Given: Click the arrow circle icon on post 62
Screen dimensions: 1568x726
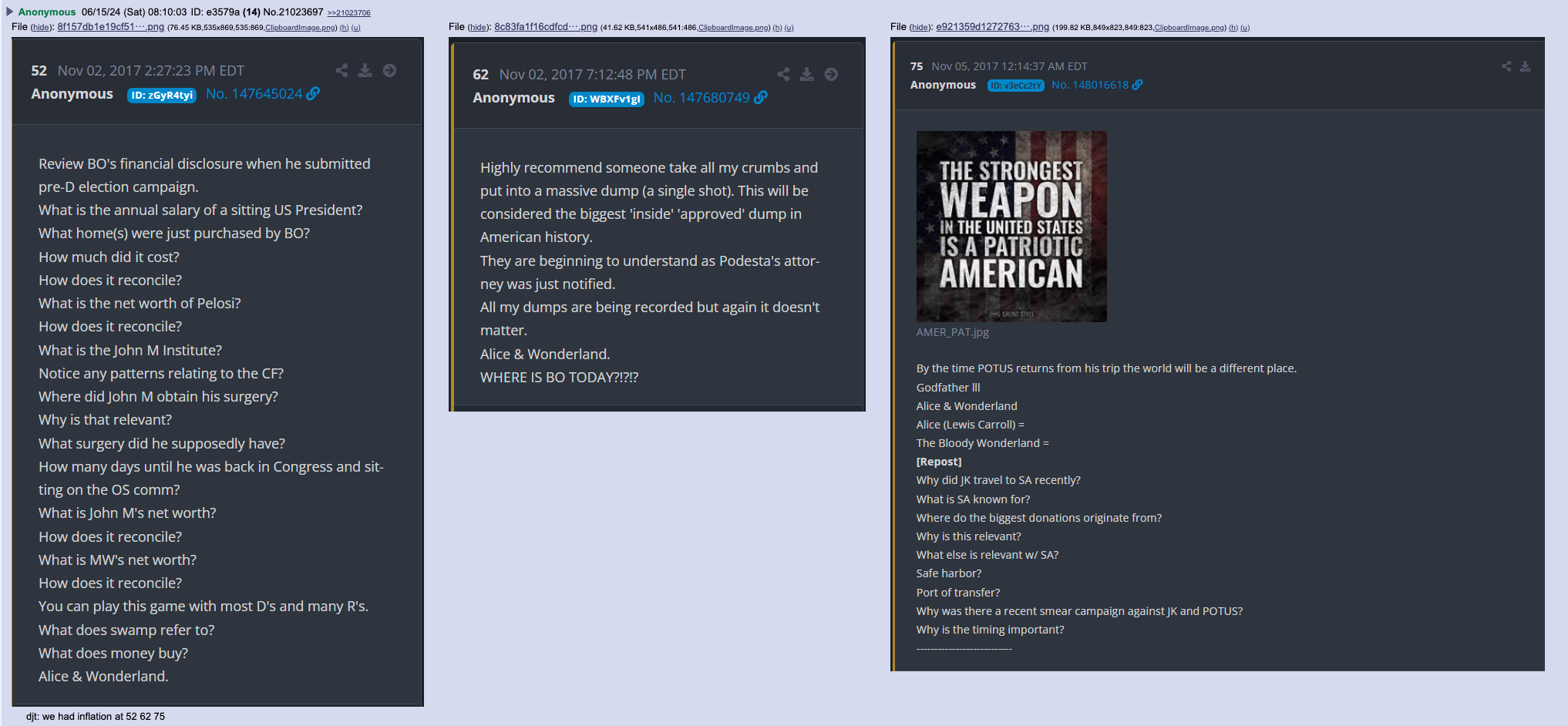Looking at the screenshot, I should coord(831,74).
